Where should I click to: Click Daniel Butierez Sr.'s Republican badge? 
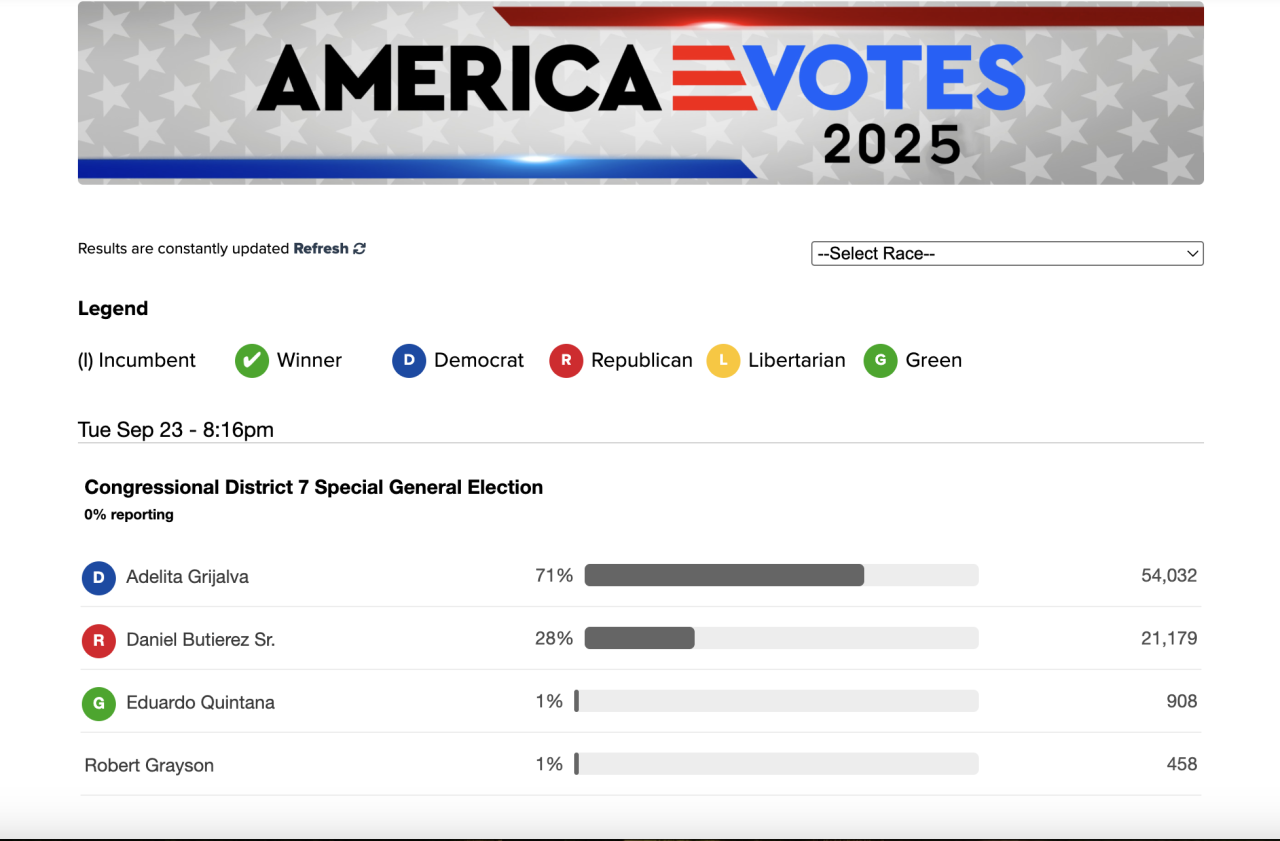pyautogui.click(x=99, y=640)
